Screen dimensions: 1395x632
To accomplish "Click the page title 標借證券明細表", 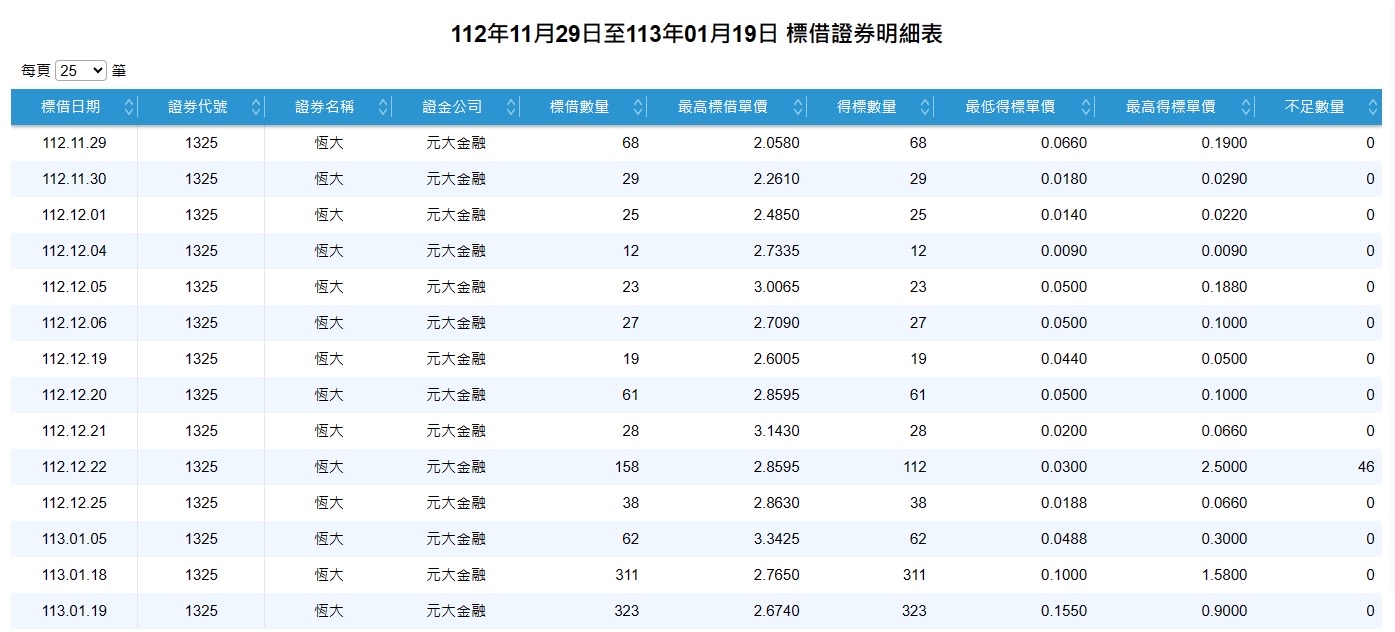I will tap(865, 34).
